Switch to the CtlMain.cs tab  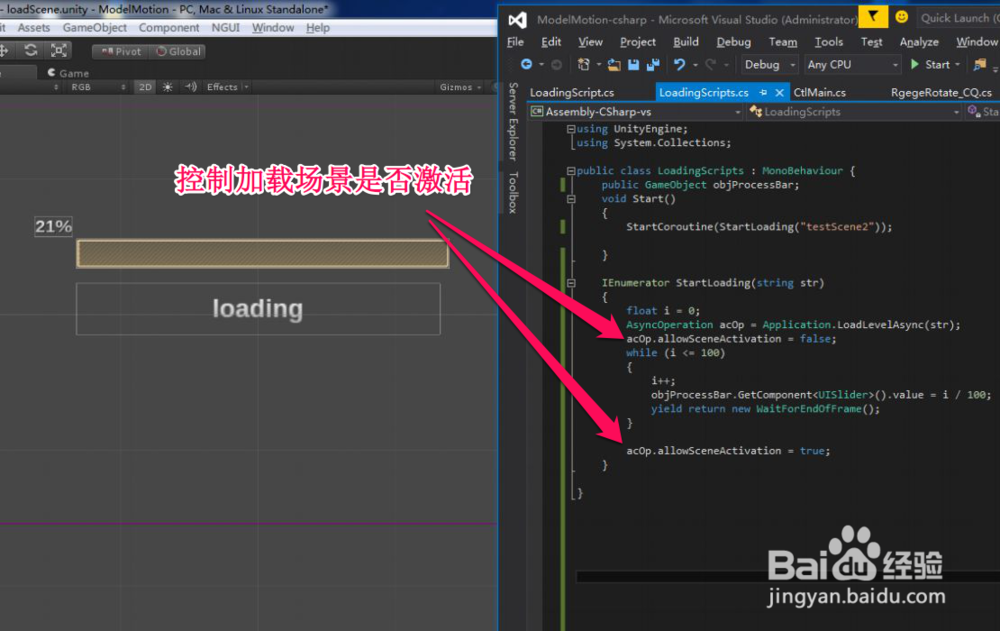(x=823, y=90)
